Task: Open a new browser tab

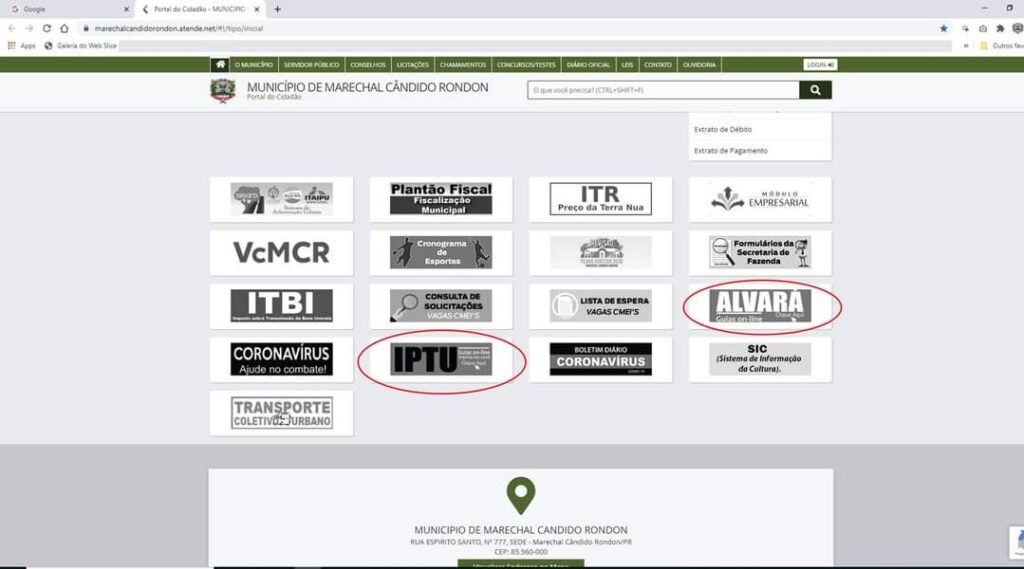Action: (x=278, y=9)
